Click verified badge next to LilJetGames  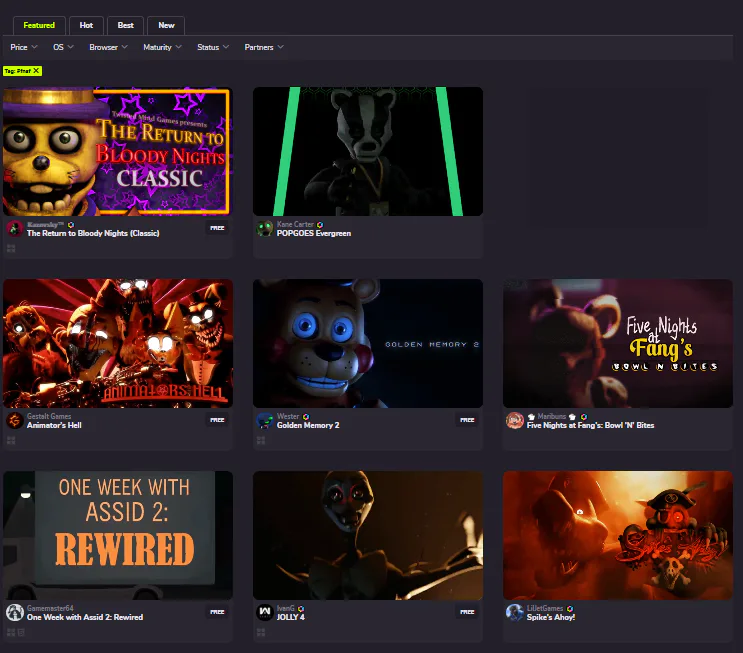click(570, 608)
